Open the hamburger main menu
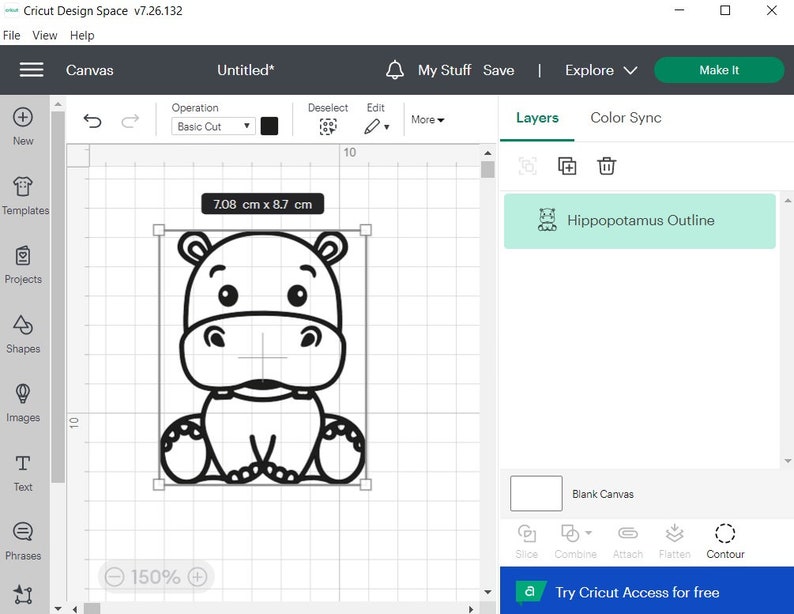 click(31, 70)
